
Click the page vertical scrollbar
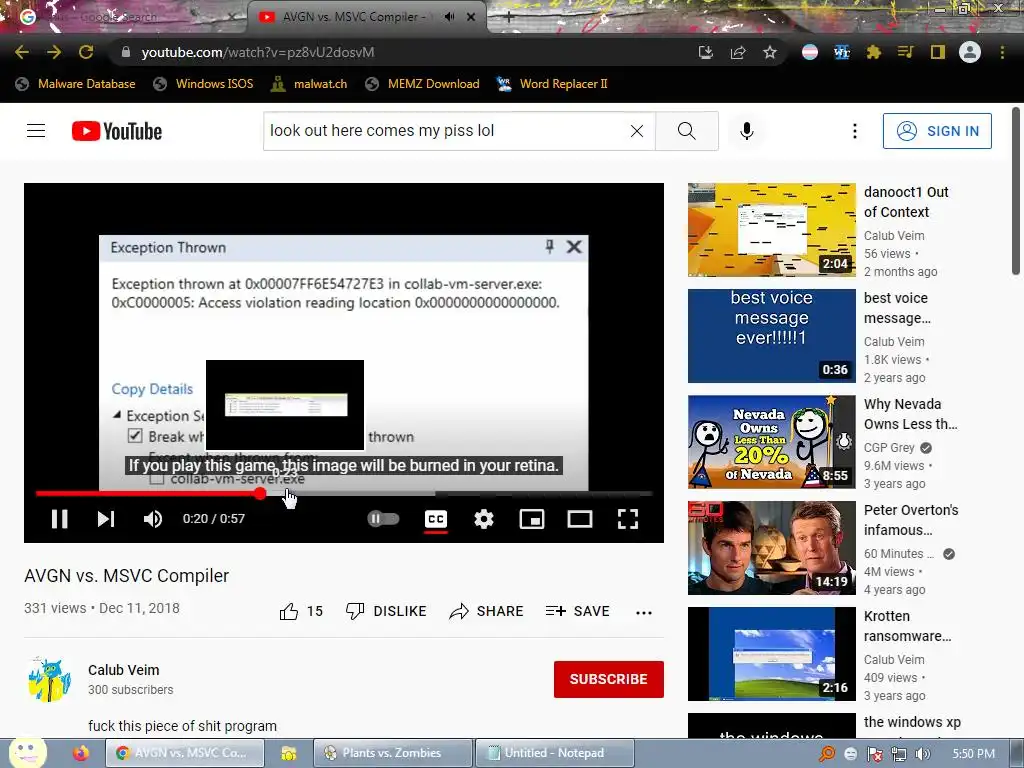click(1017, 191)
